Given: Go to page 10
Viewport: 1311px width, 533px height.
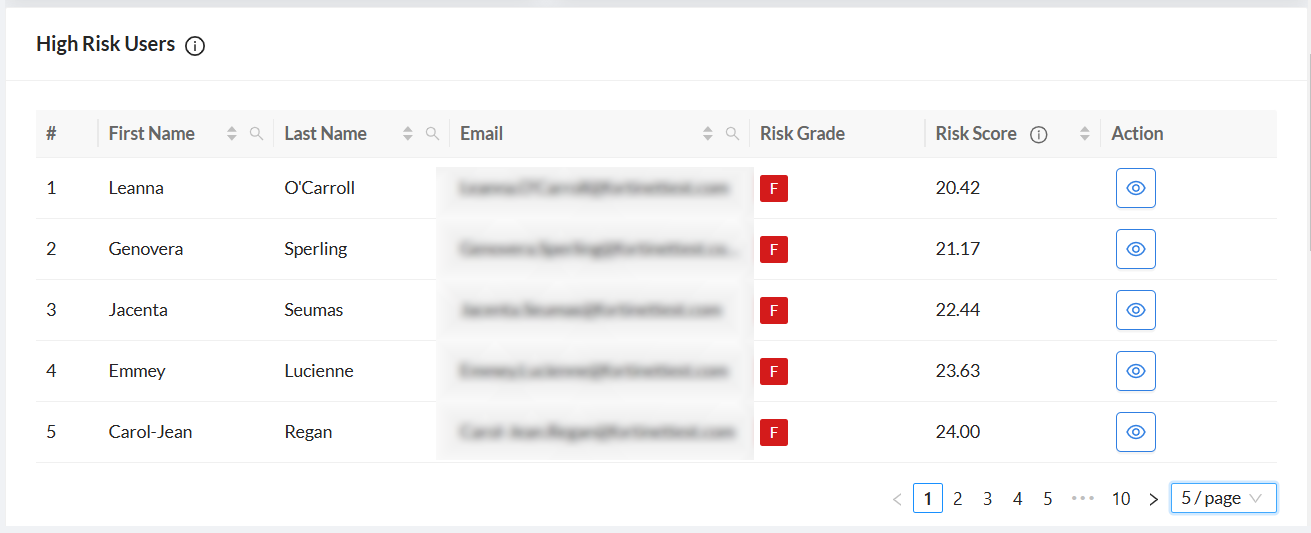Looking at the screenshot, I should [1121, 498].
